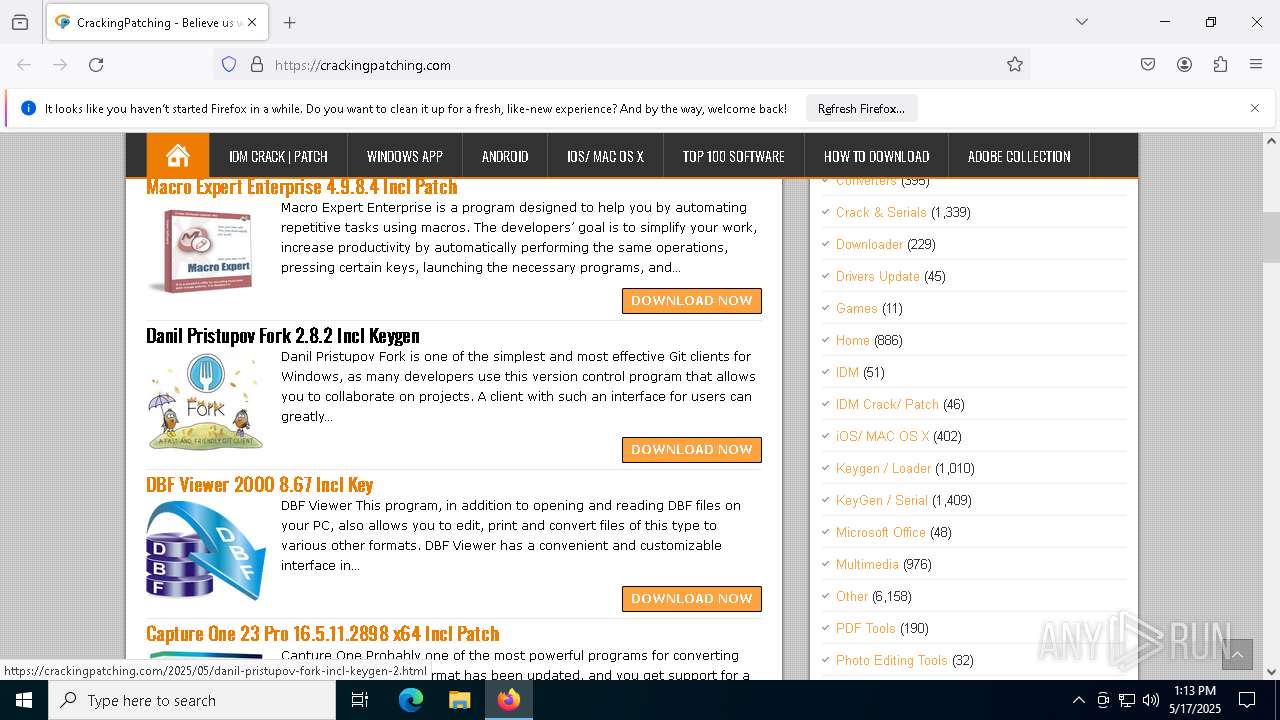Open Task View on the taskbar
Image resolution: width=1280 pixels, height=720 pixels.
pyautogui.click(x=360, y=700)
